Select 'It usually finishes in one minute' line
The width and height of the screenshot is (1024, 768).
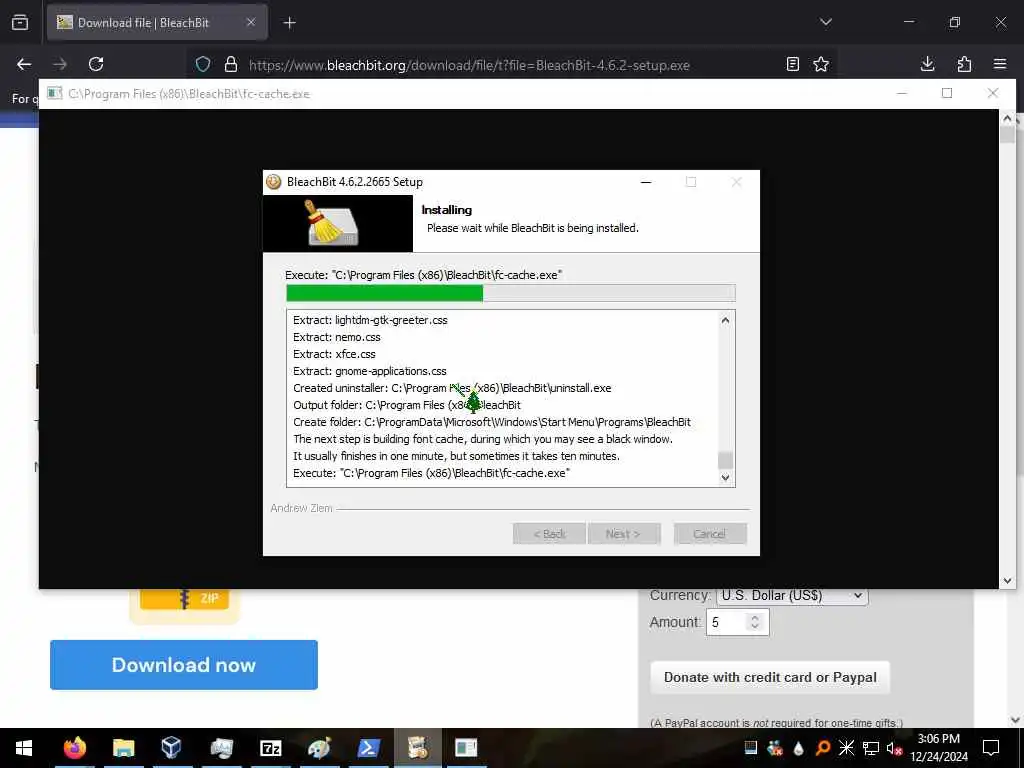pyautogui.click(x=456, y=456)
